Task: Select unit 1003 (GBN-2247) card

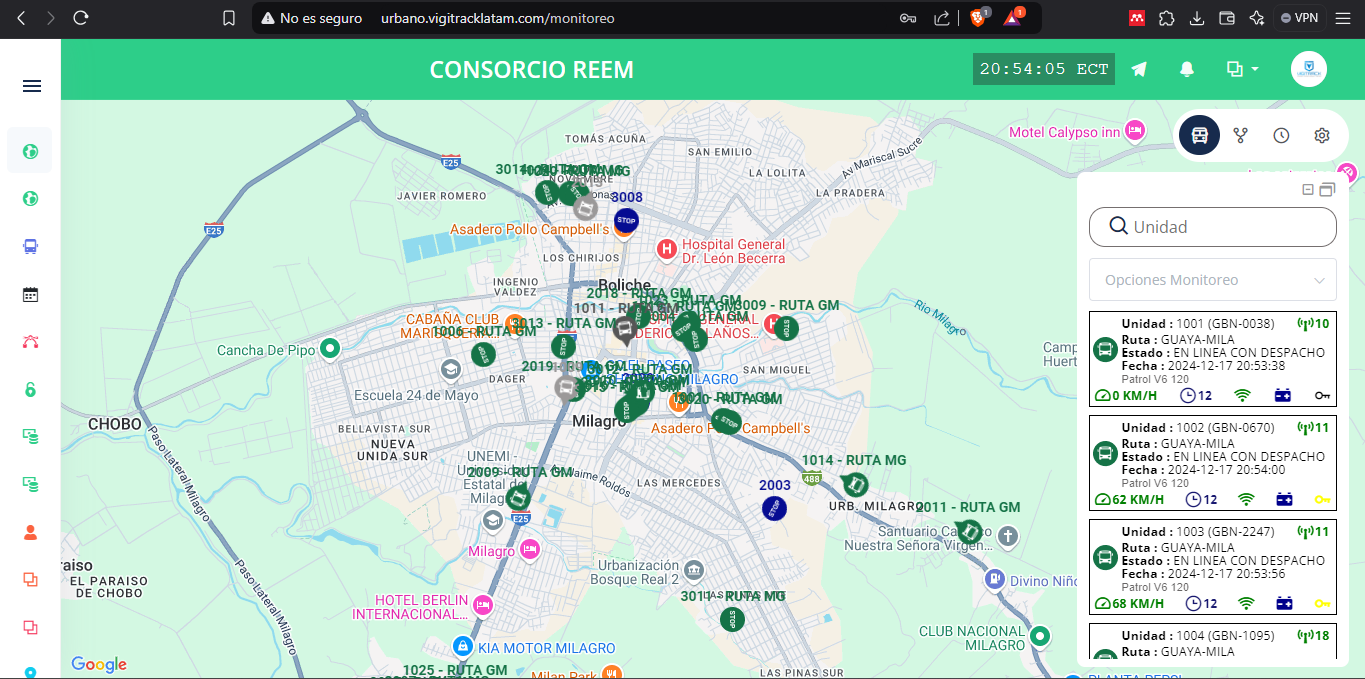Action: 1212,567
